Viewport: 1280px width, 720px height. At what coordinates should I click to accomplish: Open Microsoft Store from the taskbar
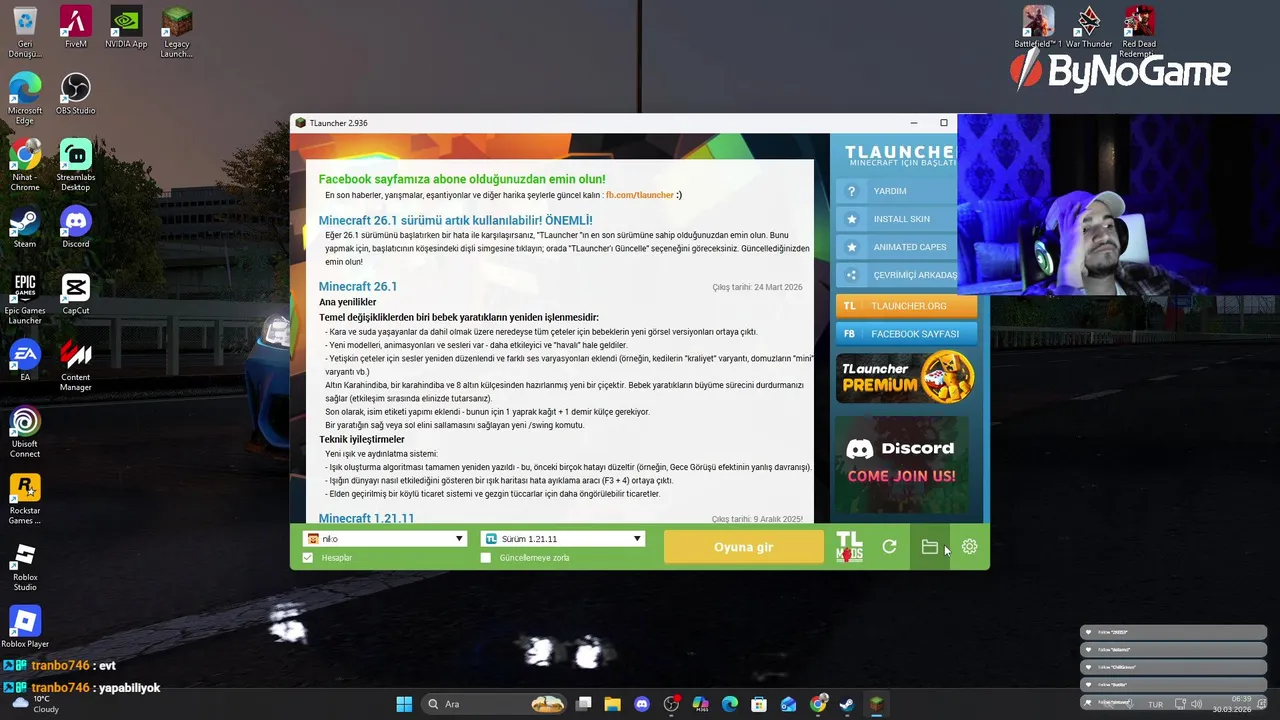coord(759,704)
